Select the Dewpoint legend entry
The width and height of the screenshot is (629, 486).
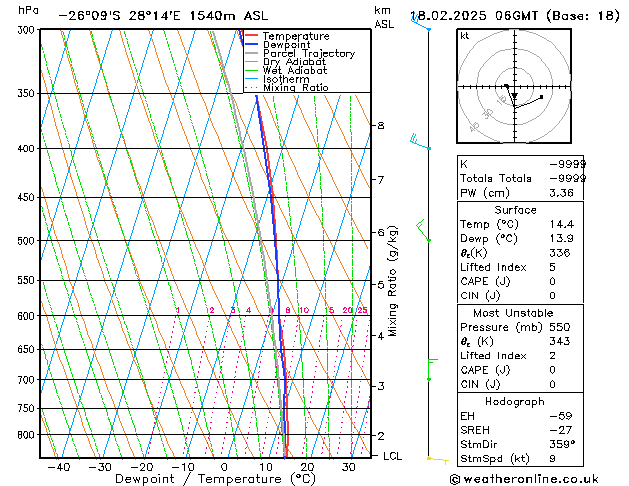click(x=286, y=45)
